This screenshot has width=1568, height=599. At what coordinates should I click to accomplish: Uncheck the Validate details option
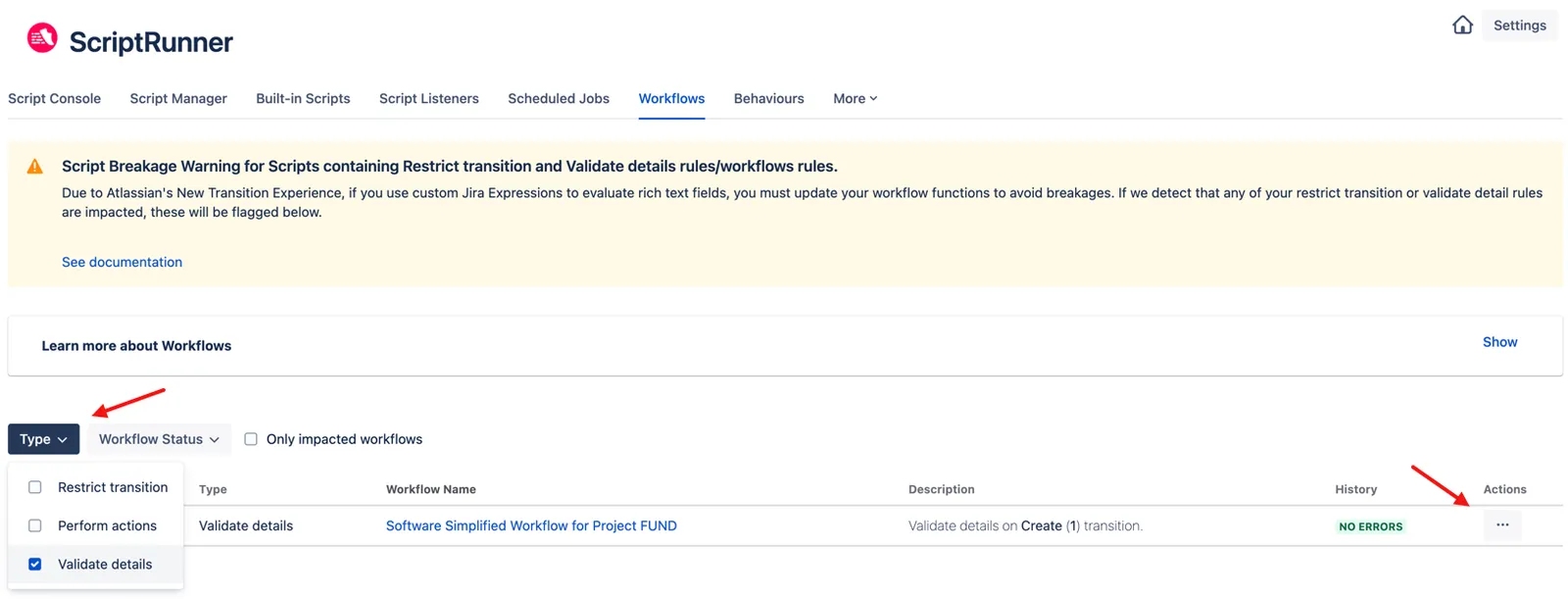(x=35, y=564)
